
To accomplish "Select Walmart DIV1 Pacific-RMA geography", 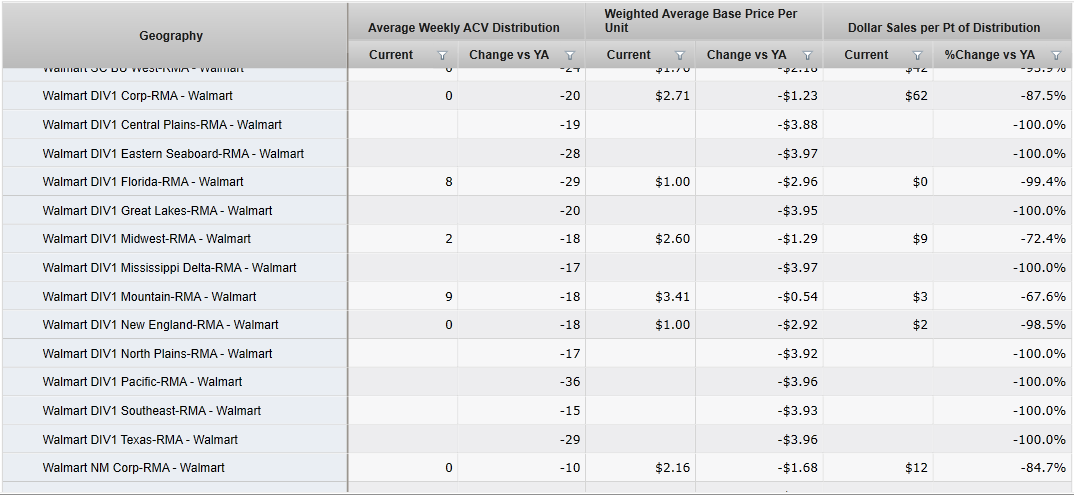I will coord(142,382).
